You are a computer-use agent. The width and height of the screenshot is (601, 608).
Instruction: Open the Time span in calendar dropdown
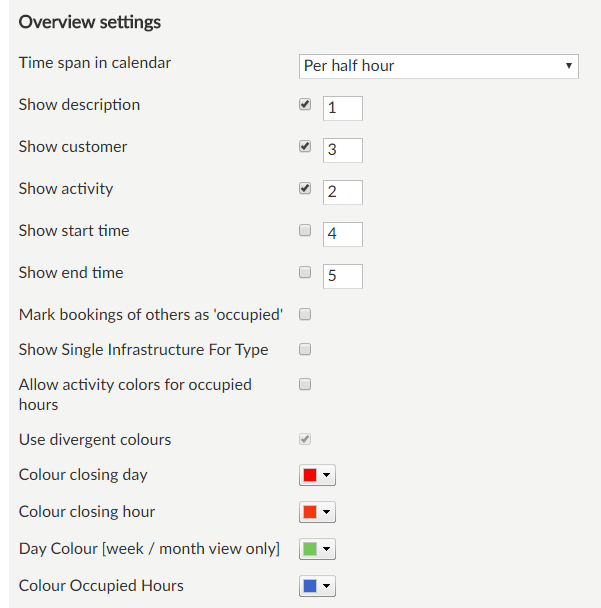pyautogui.click(x=439, y=66)
